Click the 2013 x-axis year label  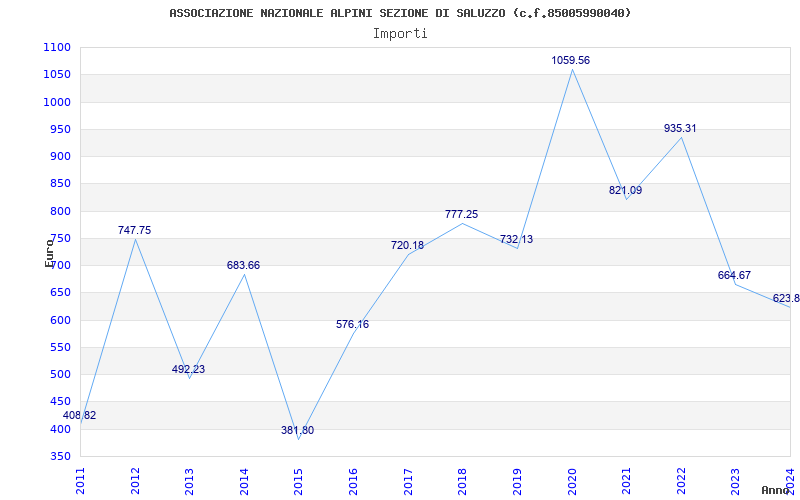pos(190,481)
